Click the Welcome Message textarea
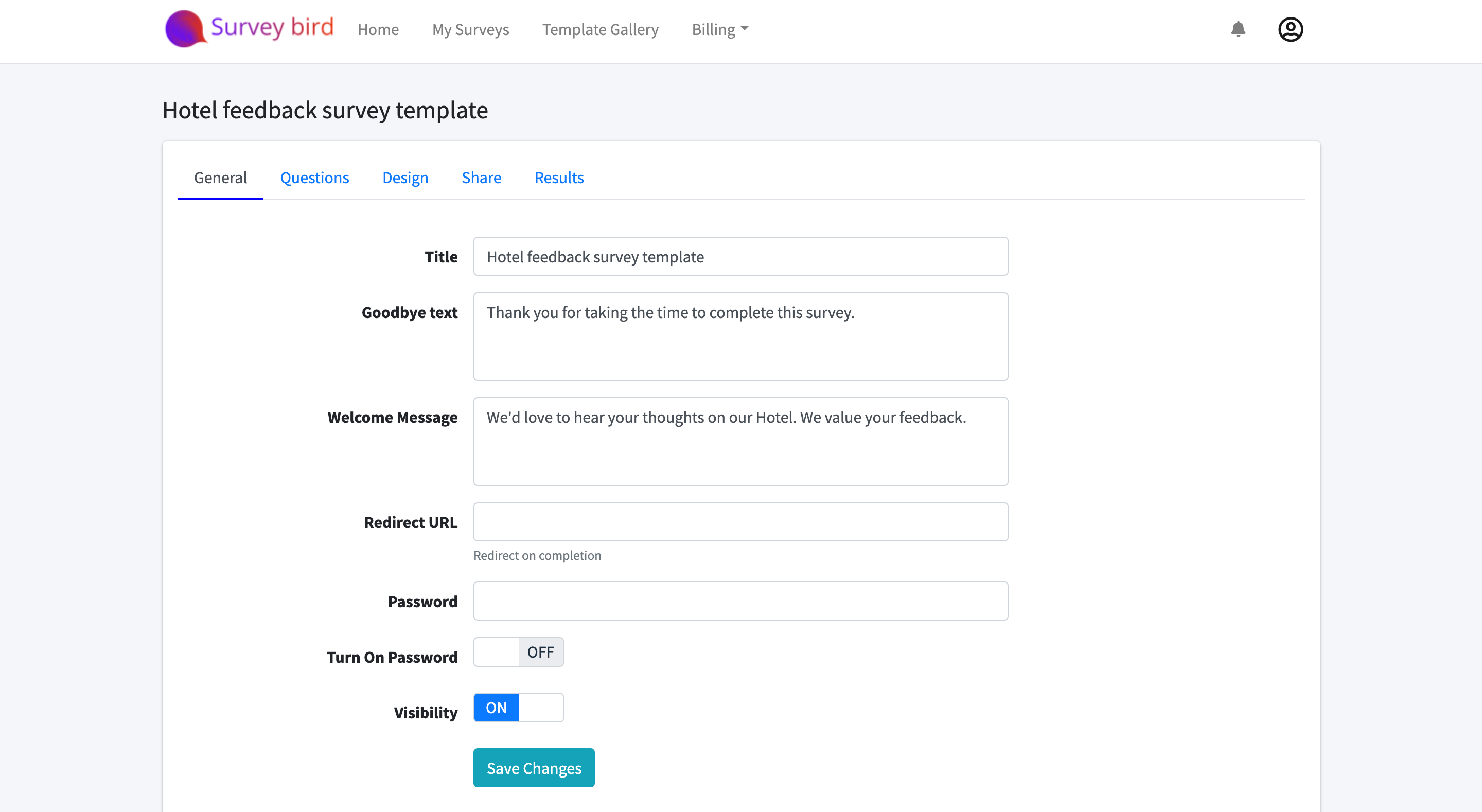 740,442
